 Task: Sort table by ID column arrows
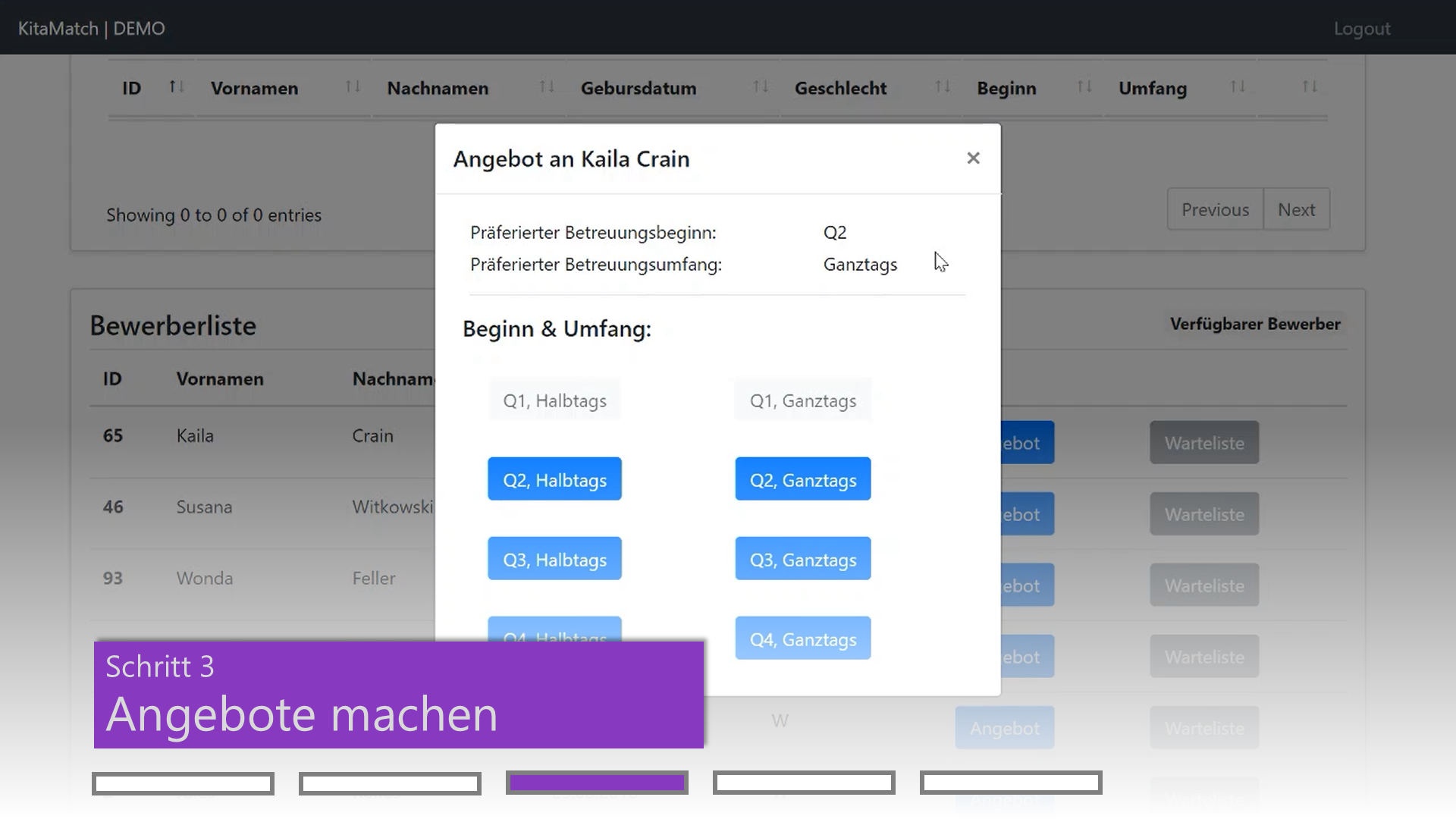tap(176, 87)
